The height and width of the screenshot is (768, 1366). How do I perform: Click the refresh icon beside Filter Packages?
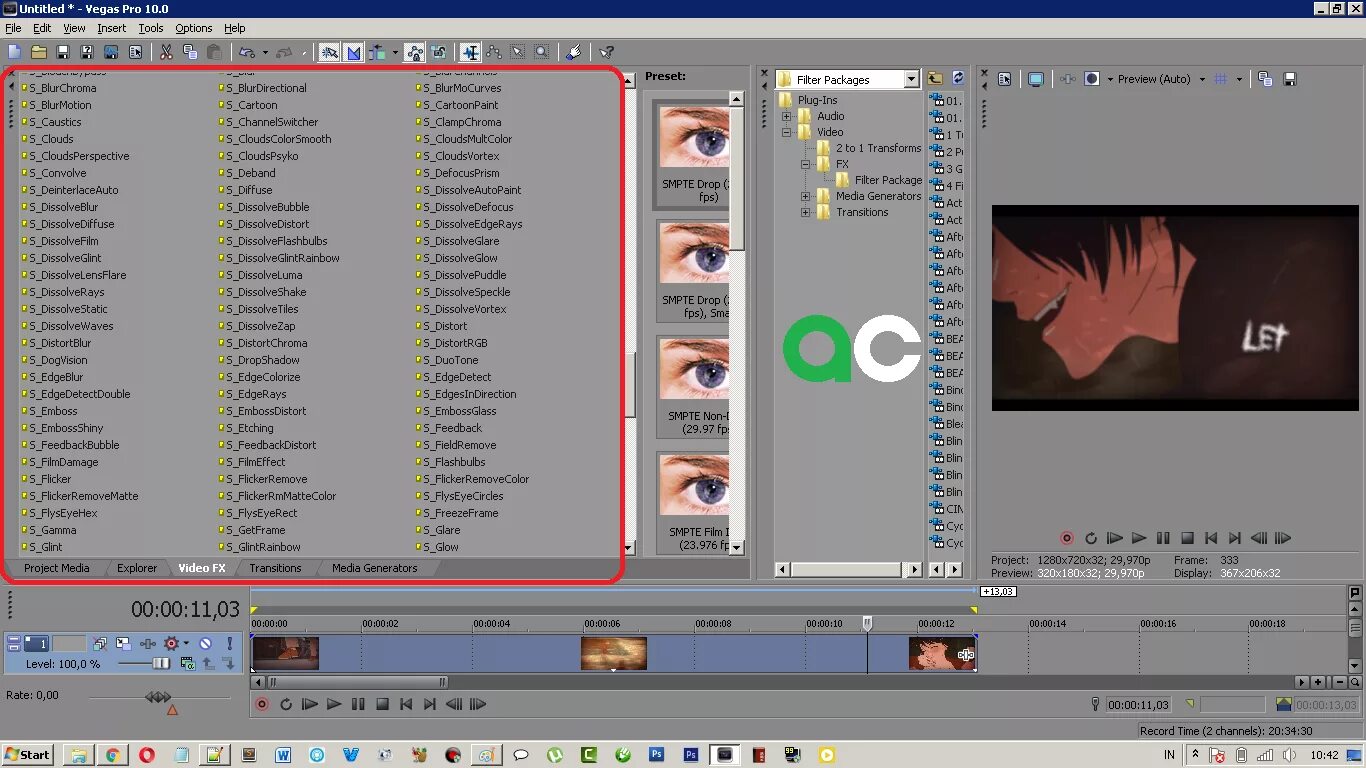coord(958,78)
